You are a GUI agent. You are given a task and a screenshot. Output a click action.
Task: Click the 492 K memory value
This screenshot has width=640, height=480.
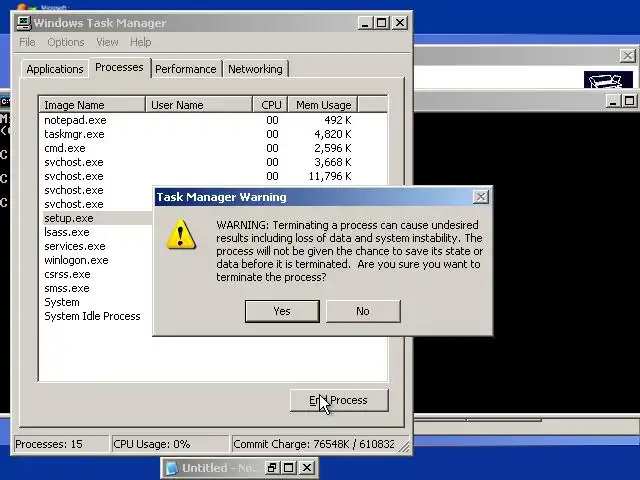338,120
